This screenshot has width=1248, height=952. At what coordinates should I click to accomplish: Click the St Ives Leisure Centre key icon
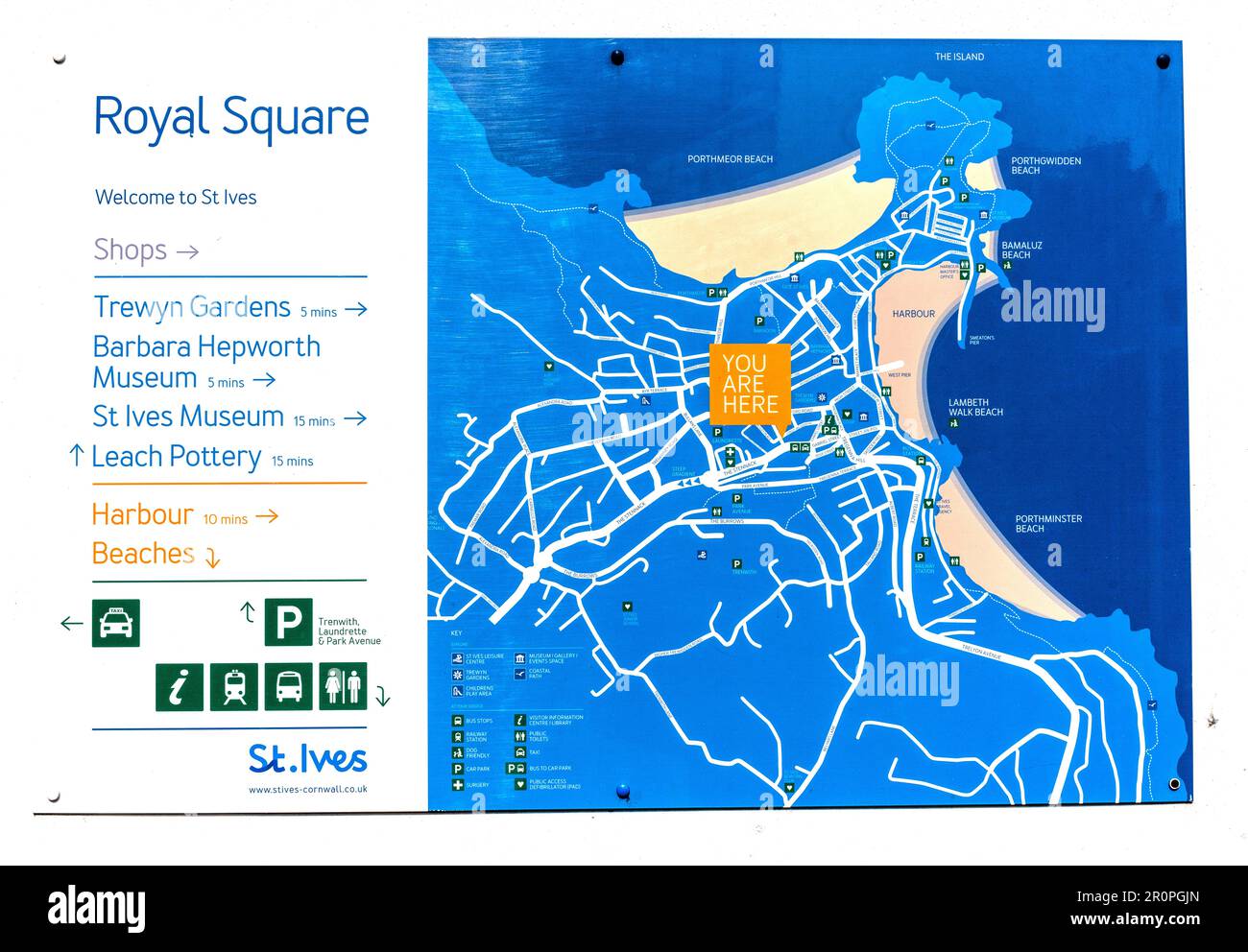(x=457, y=659)
